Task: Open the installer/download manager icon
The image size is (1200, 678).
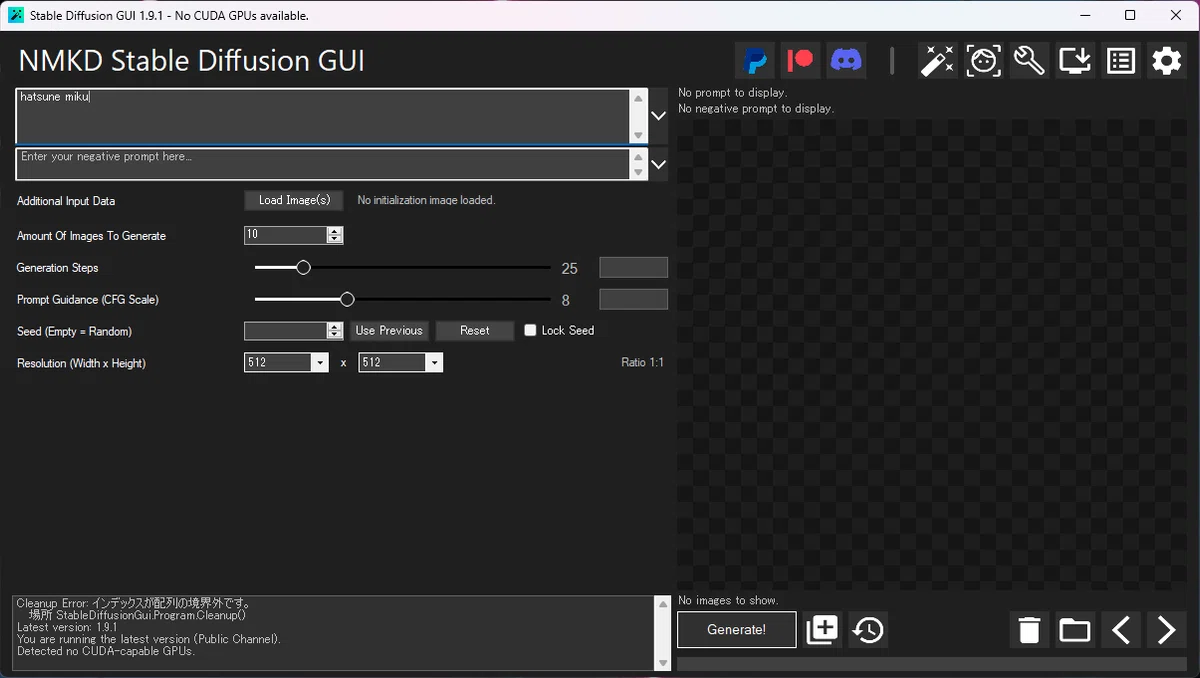Action: [1075, 61]
